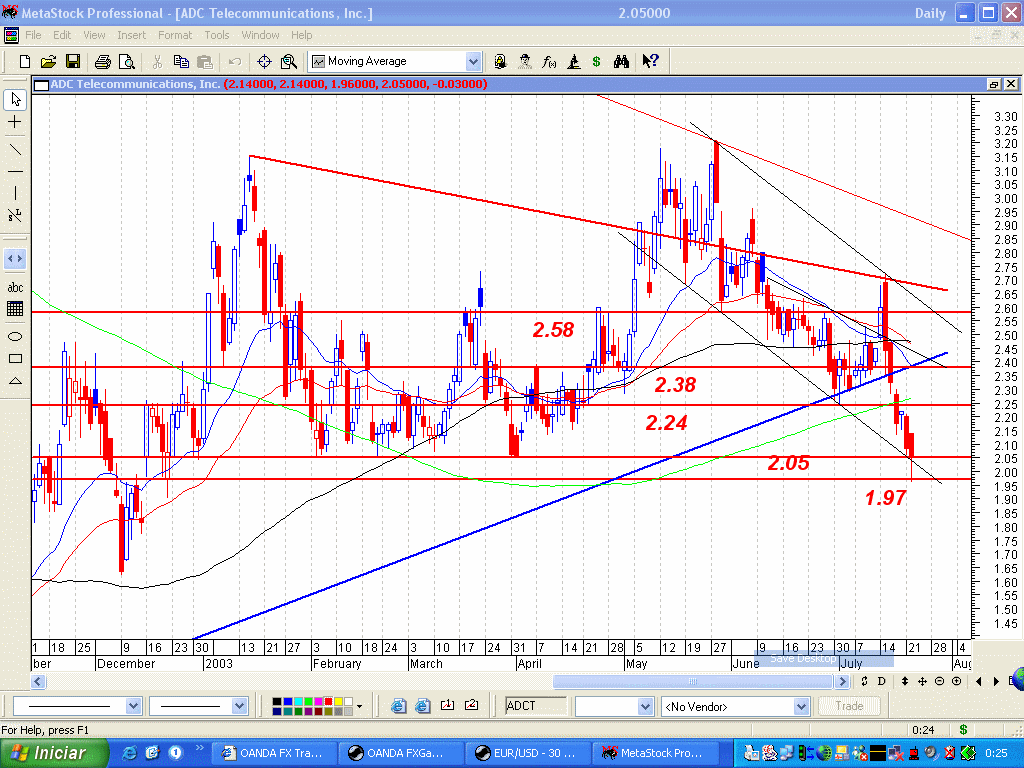Select the crosshair plus tool in left panel
This screenshot has width=1024, height=768.
pos(14,122)
